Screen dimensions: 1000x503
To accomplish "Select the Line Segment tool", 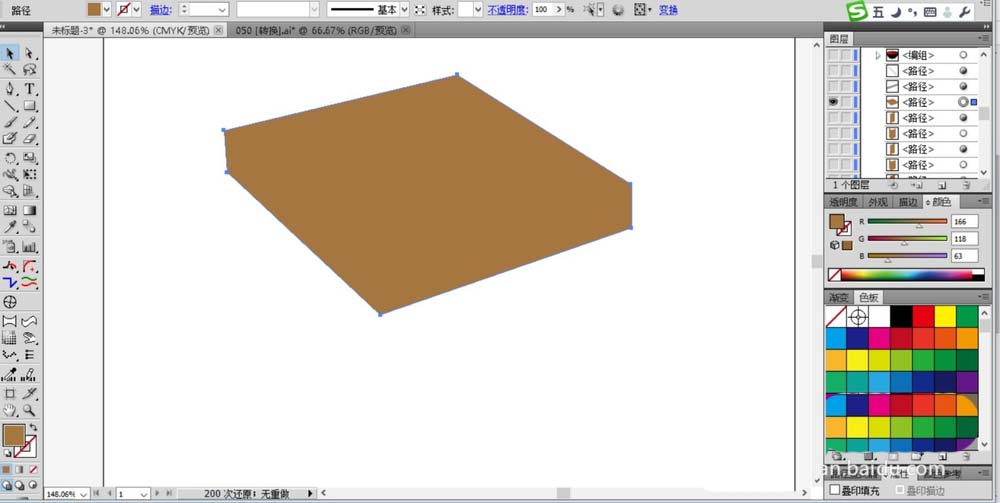I will coord(10,106).
